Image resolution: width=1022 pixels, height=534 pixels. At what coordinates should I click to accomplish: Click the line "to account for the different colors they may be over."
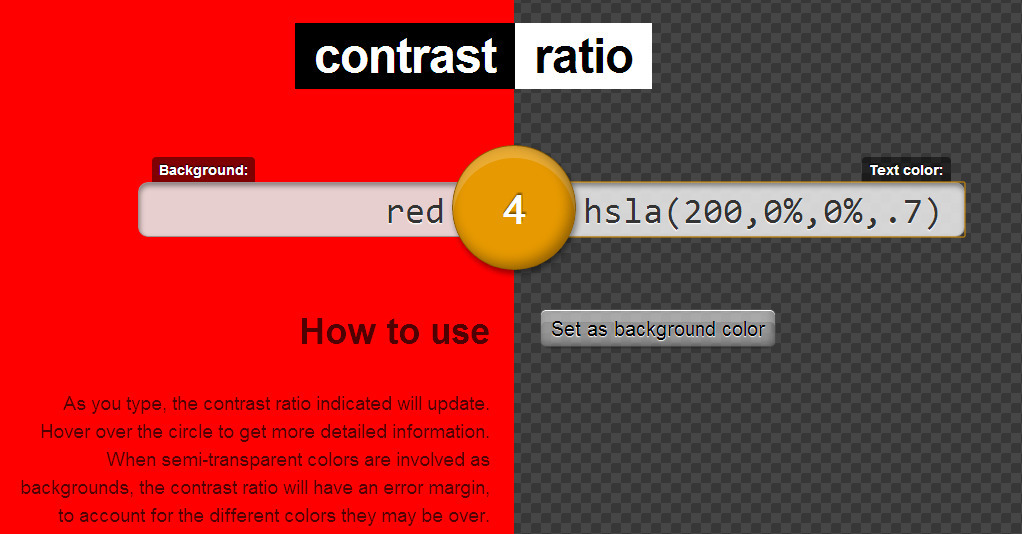pyautogui.click(x=274, y=516)
